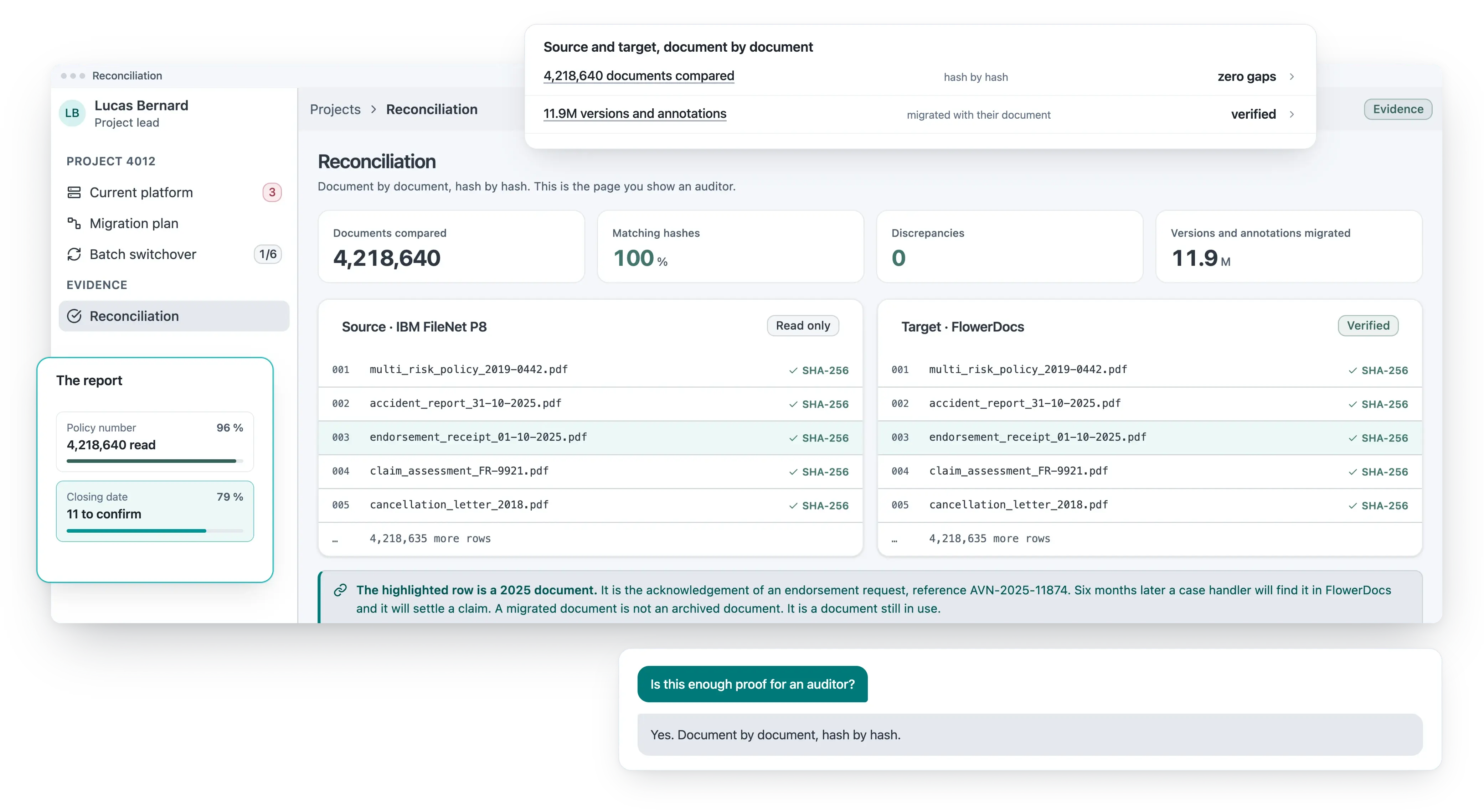Click the Evidence badge
1484x812 pixels.
1398,109
